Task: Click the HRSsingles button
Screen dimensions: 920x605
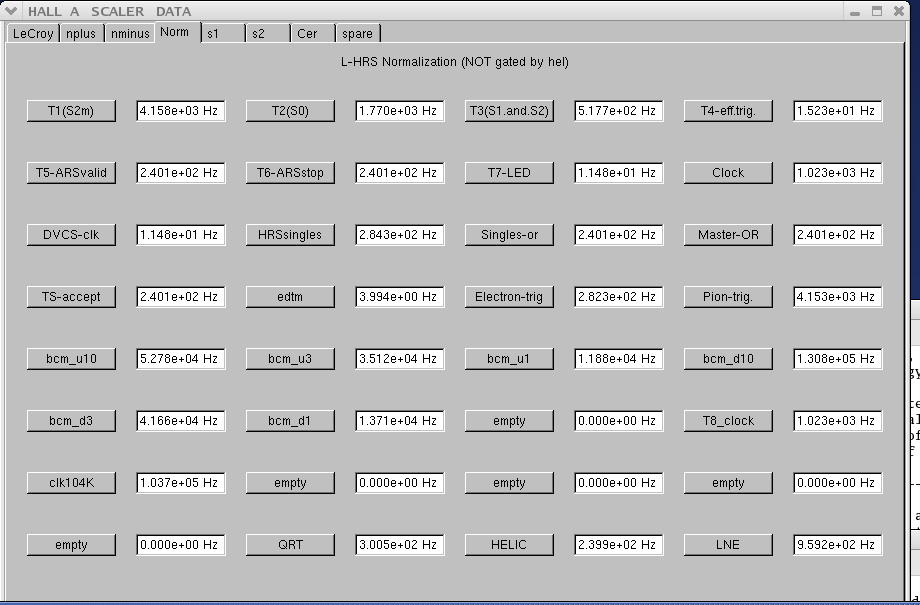Action: 290,235
